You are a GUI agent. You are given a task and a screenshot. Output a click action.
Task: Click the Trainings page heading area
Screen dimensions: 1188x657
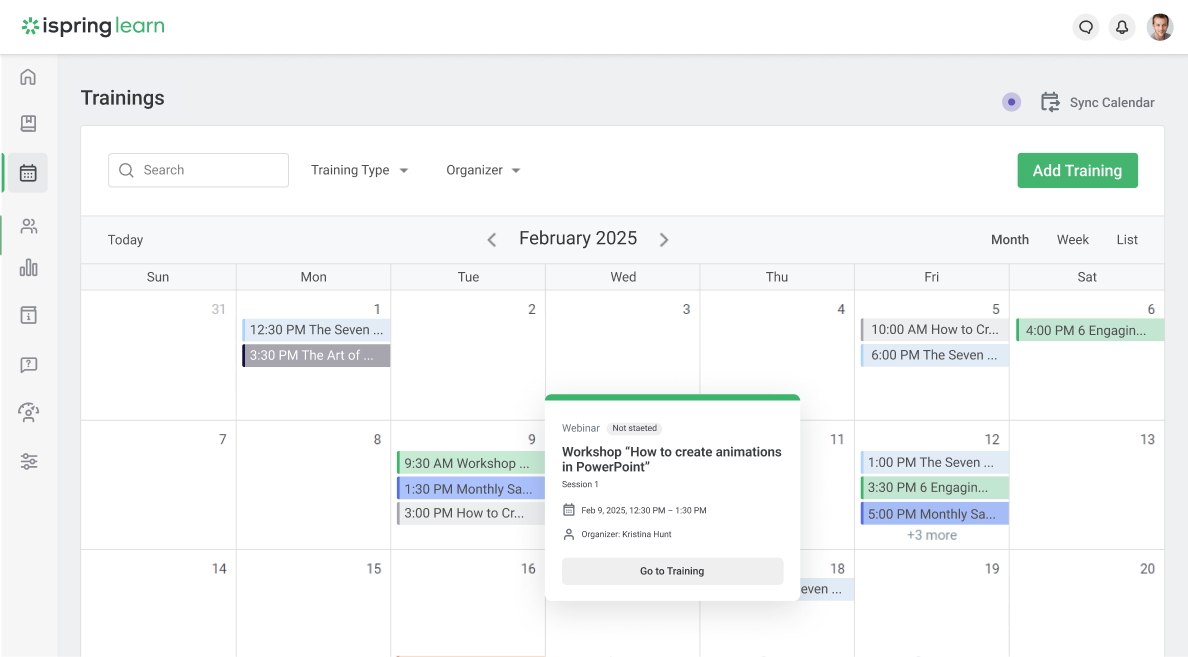122,97
